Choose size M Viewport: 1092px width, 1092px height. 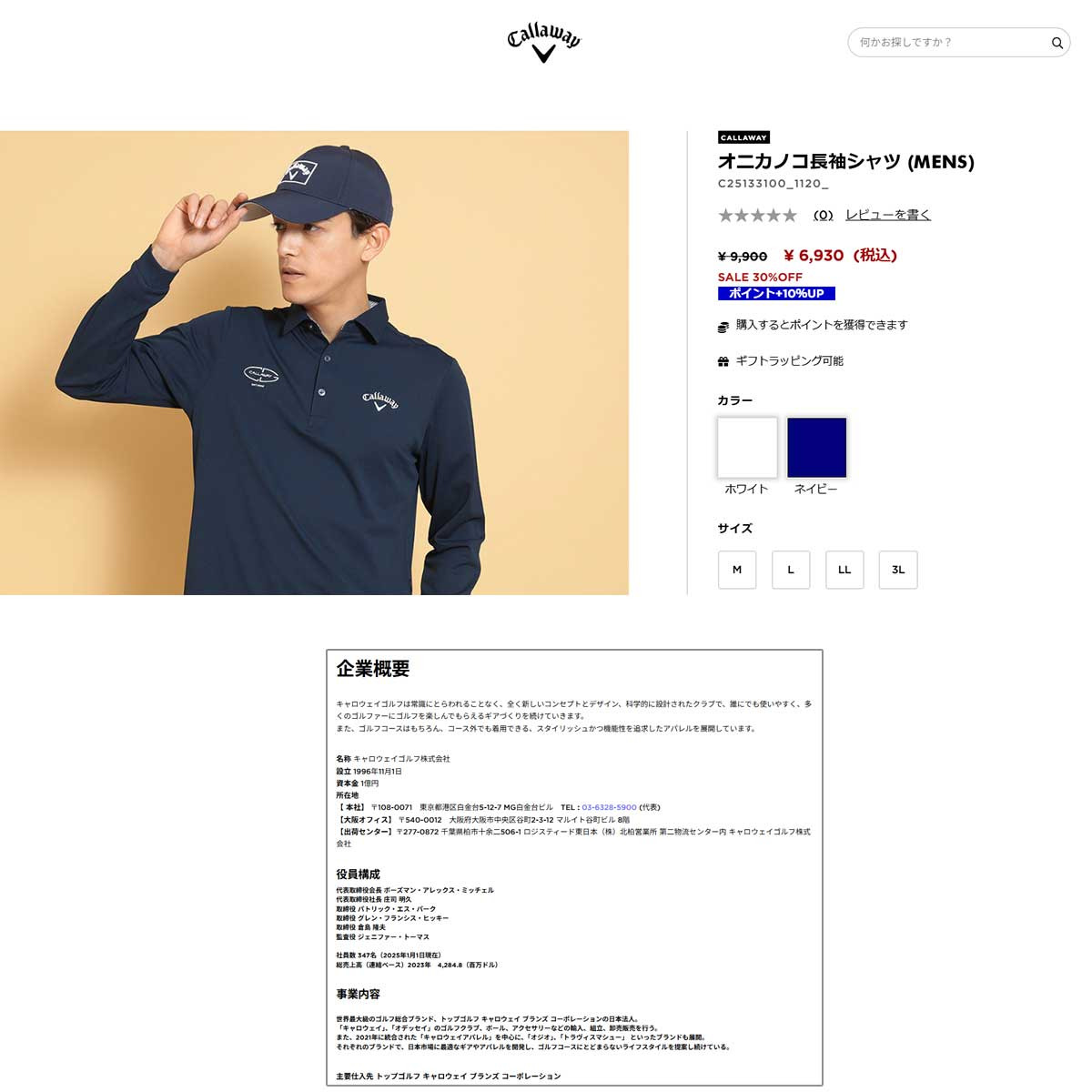click(737, 570)
